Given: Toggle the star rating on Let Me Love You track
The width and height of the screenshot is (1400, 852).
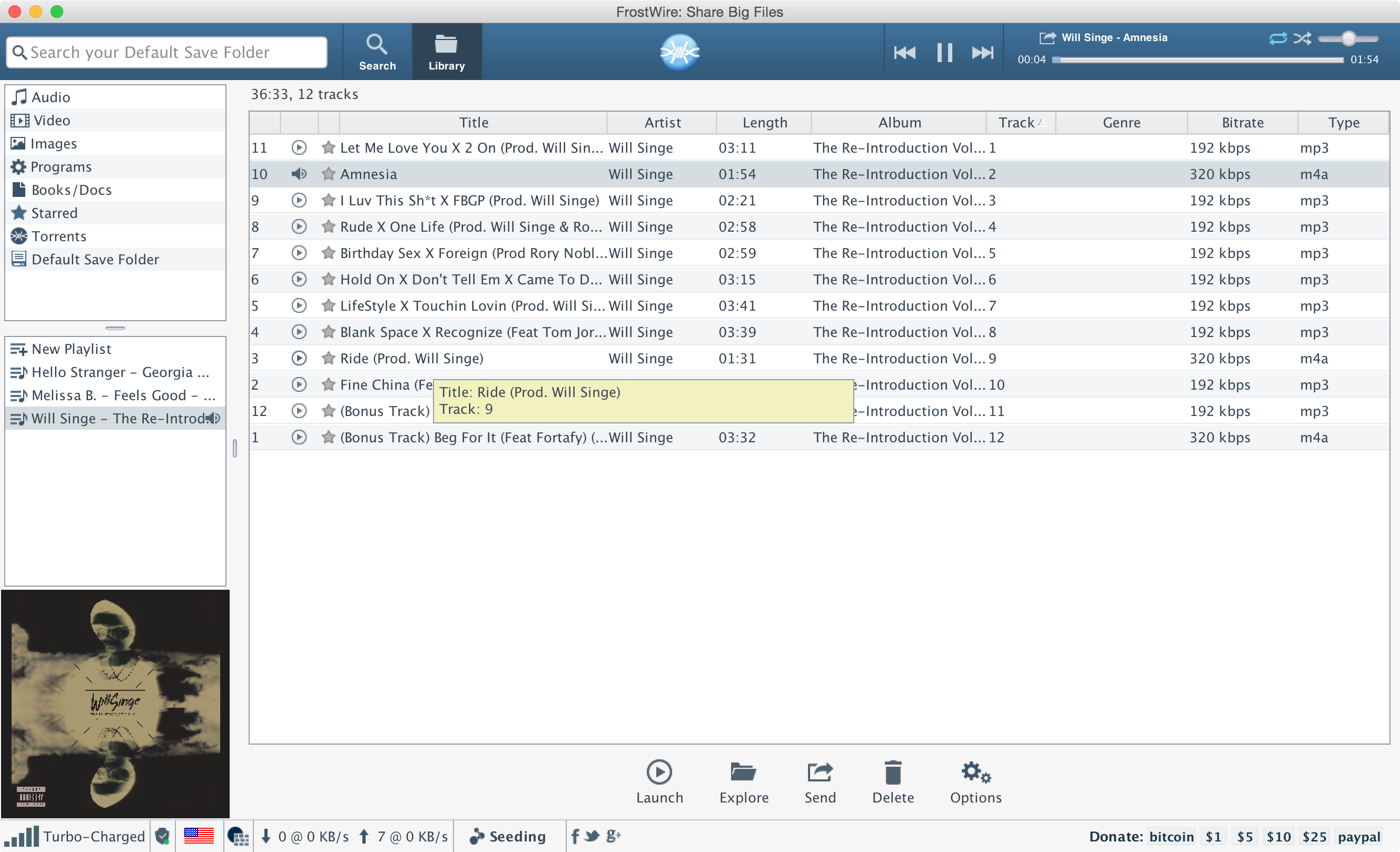Looking at the screenshot, I should click(x=327, y=147).
